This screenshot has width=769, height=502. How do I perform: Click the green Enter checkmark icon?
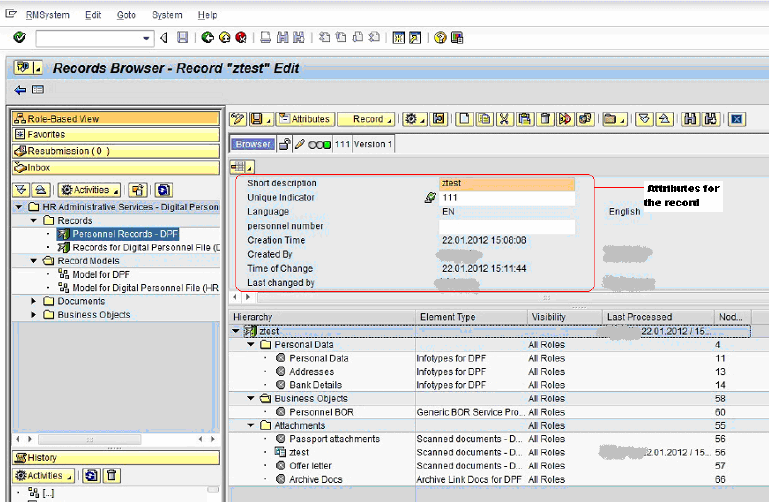point(19,38)
